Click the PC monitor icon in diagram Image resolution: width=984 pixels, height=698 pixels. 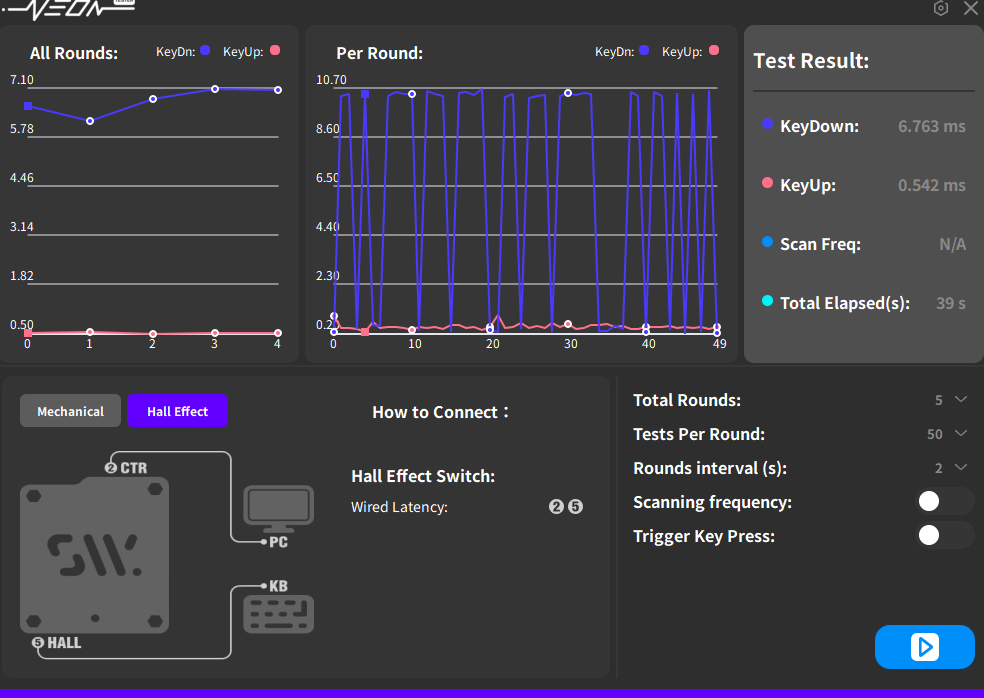click(x=279, y=509)
